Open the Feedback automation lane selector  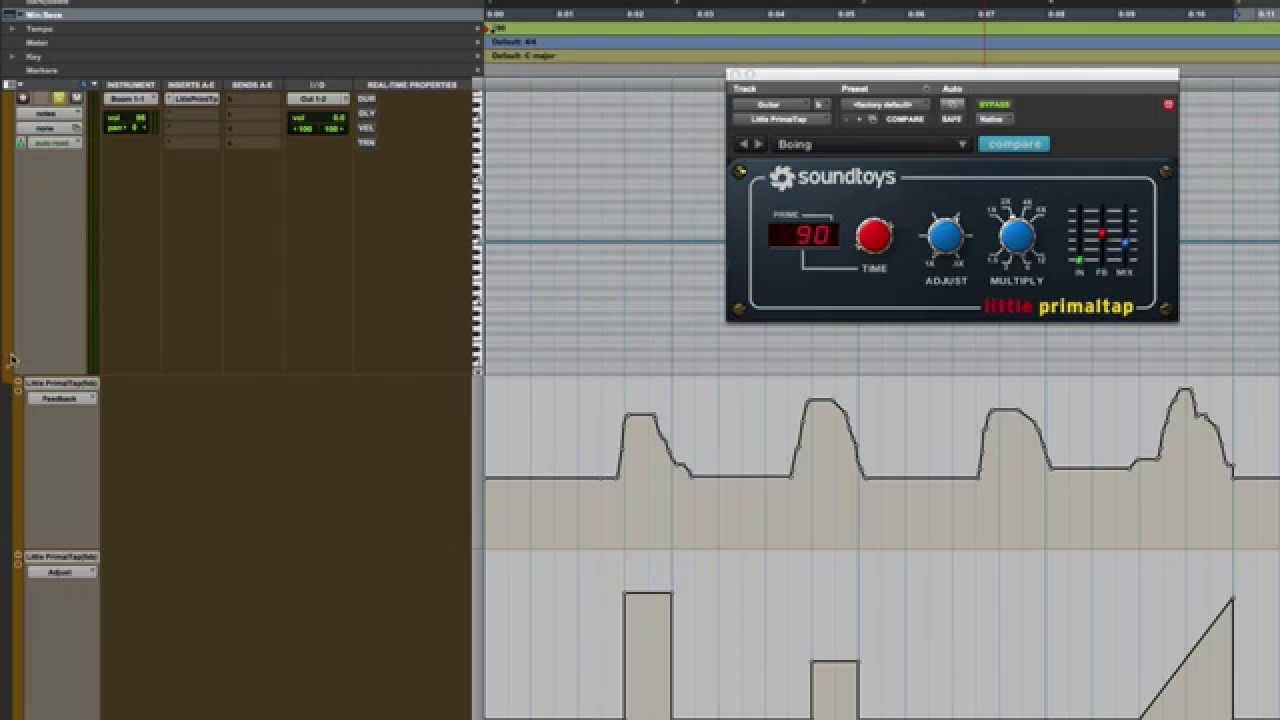61,398
